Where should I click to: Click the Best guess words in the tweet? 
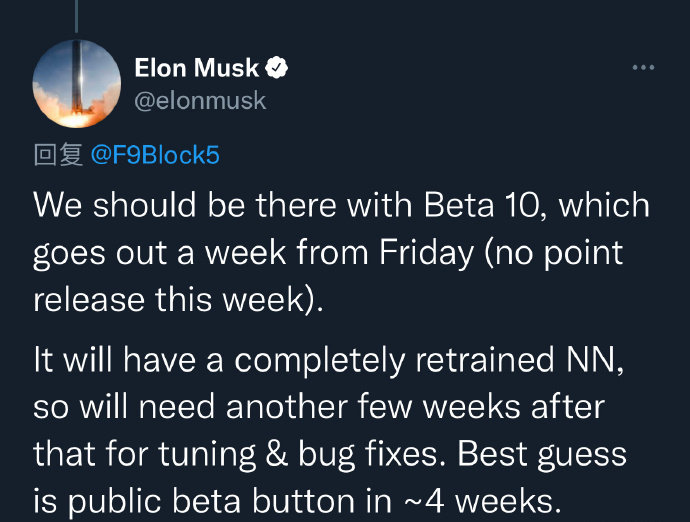(x=542, y=455)
